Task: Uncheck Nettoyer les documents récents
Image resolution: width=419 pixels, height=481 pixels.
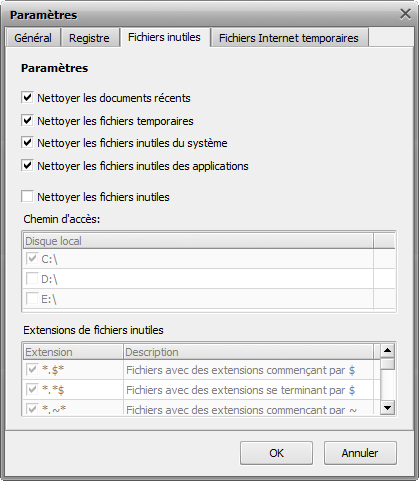Action: tap(27, 98)
